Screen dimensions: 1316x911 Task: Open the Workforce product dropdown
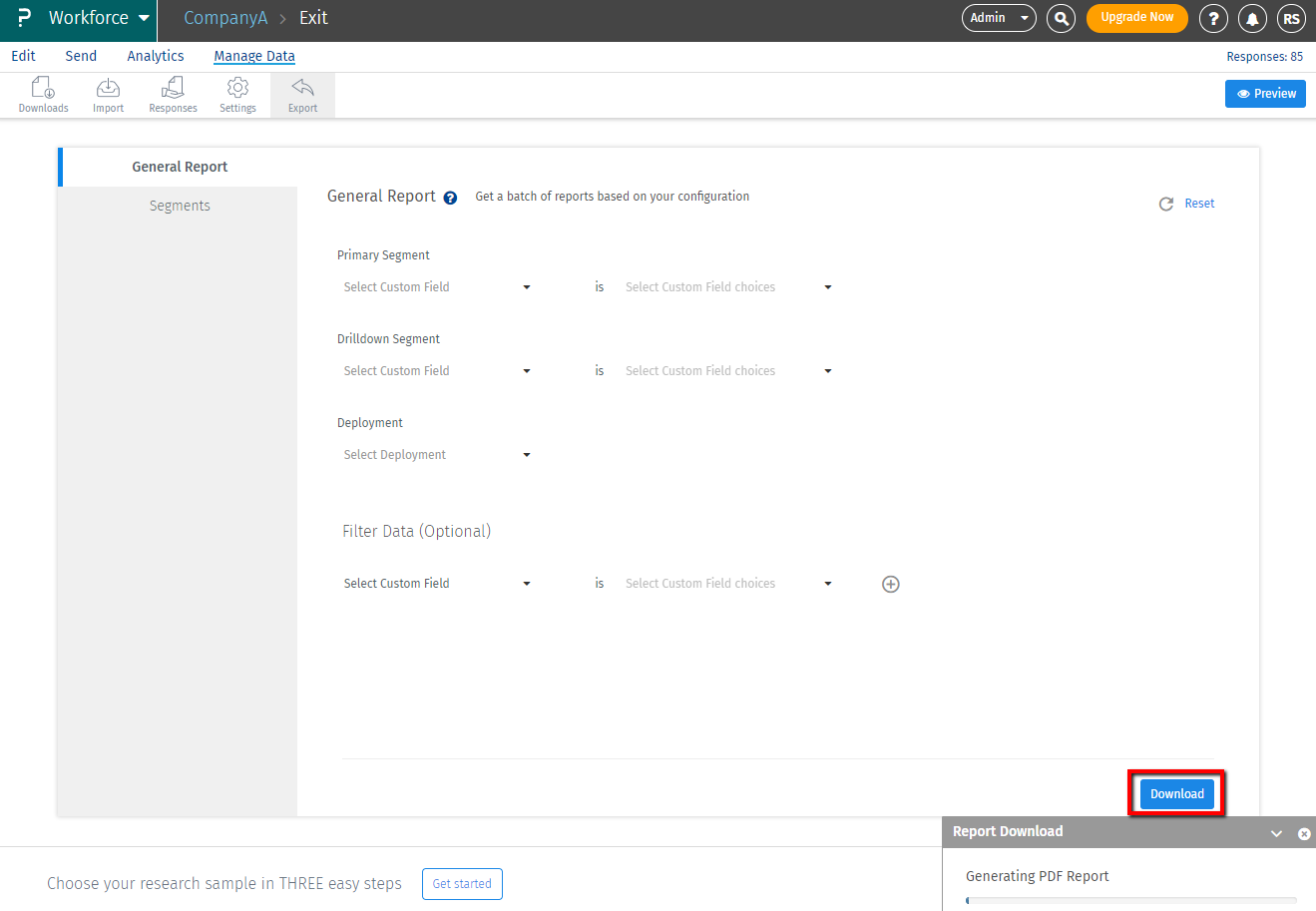coord(99,18)
